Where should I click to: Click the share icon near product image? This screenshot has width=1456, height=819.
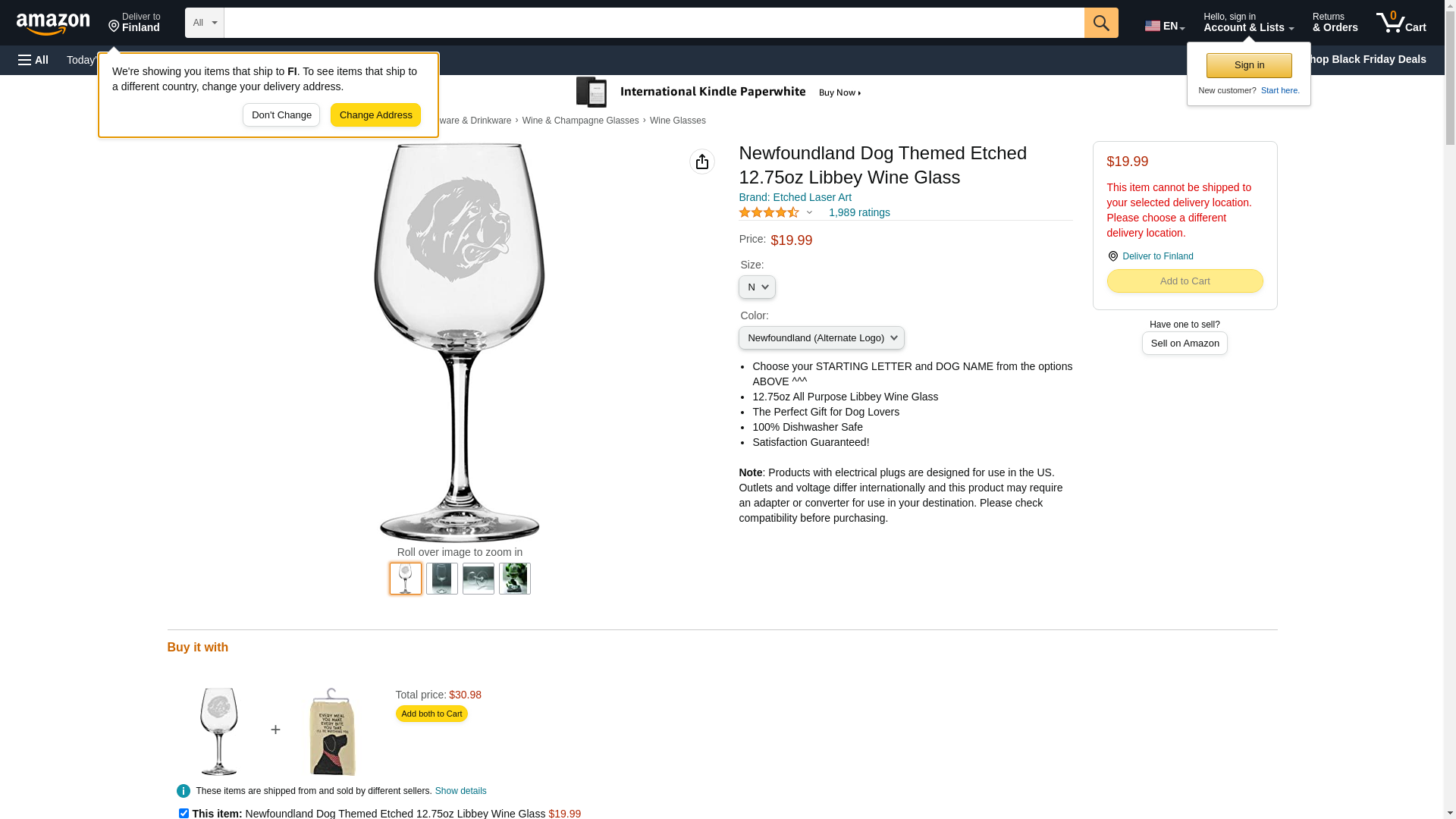702,162
